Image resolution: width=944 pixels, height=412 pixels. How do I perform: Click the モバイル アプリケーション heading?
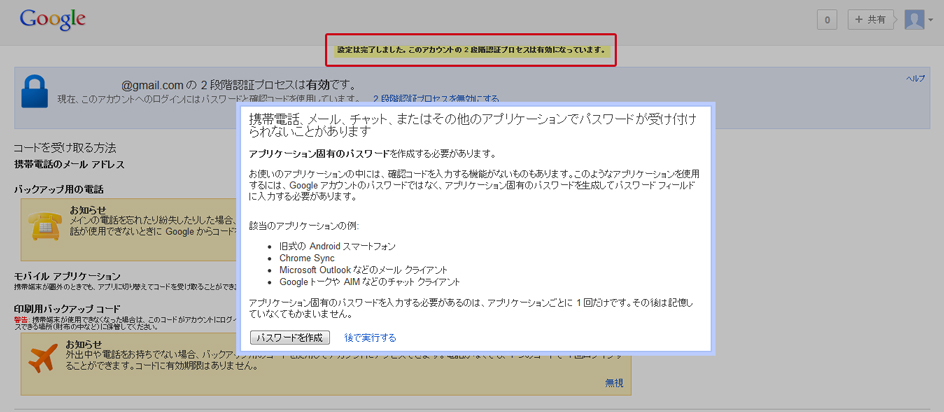pyautogui.click(x=67, y=275)
